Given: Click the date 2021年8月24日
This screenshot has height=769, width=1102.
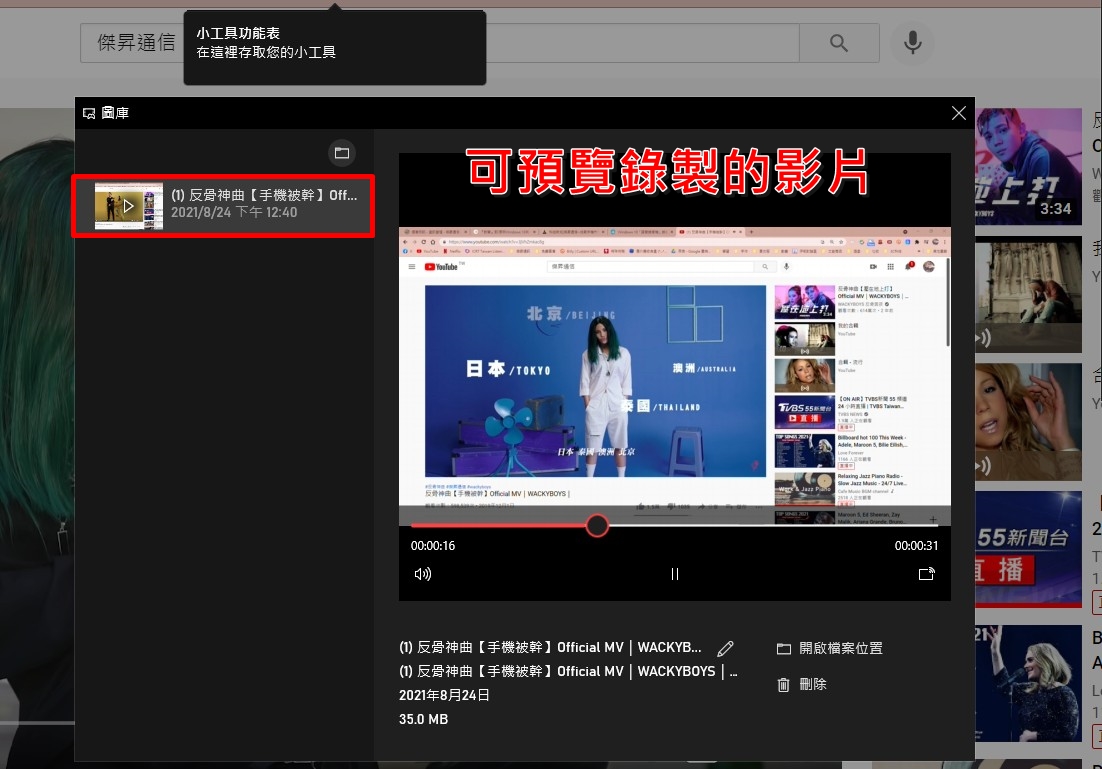Looking at the screenshot, I should pos(444,695).
